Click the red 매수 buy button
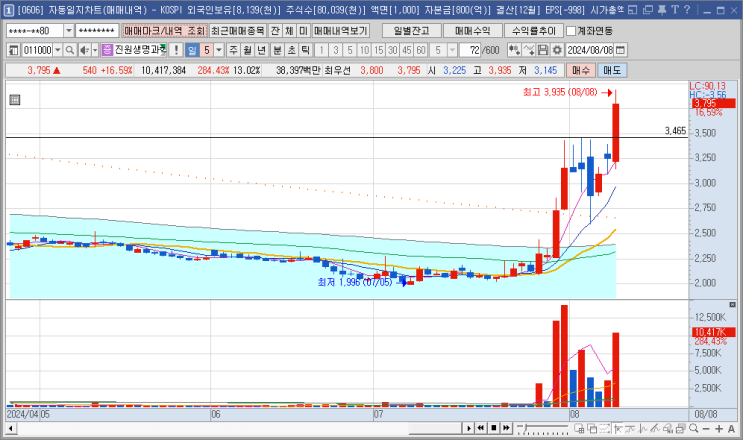The width and height of the screenshot is (743, 440). coord(580,70)
